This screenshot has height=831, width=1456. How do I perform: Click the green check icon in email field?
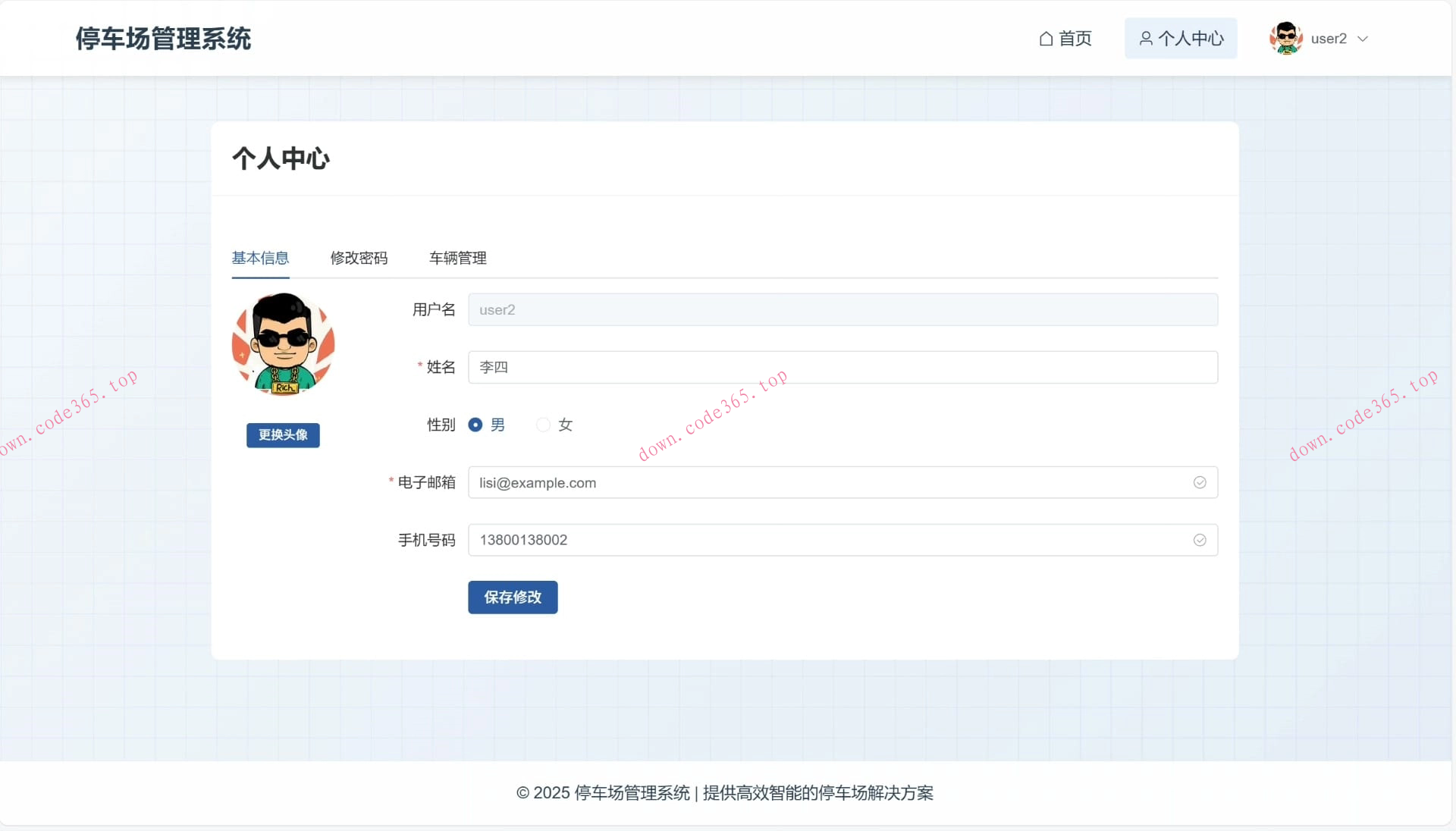(1200, 482)
